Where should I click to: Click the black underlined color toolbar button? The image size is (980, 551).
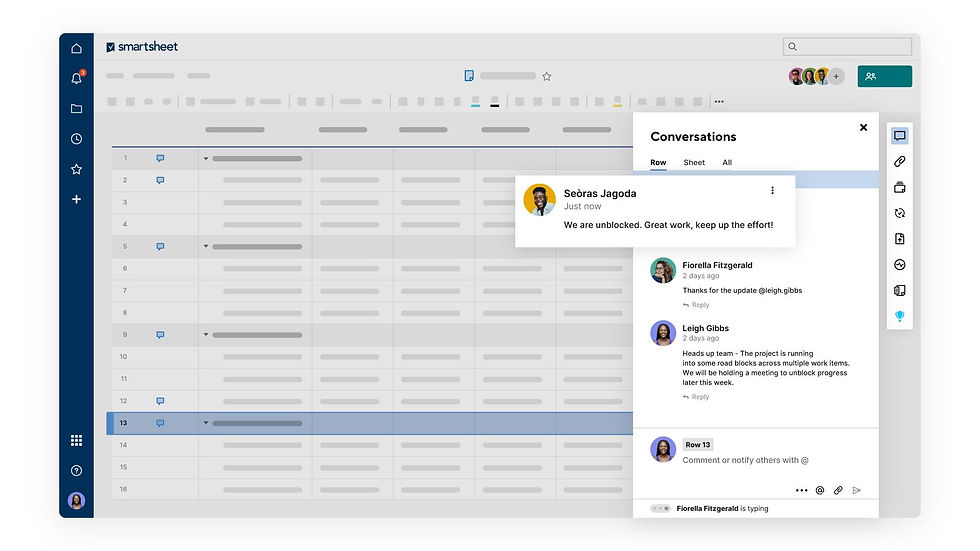tap(494, 101)
